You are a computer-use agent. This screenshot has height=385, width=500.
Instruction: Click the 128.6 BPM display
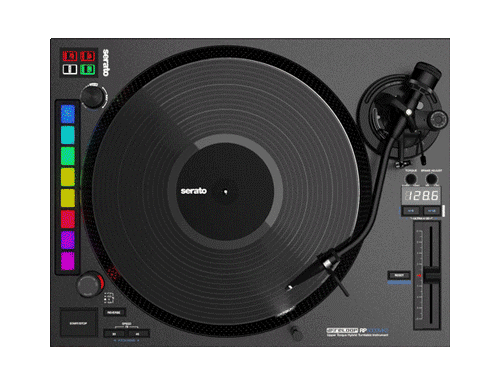[x=421, y=195]
